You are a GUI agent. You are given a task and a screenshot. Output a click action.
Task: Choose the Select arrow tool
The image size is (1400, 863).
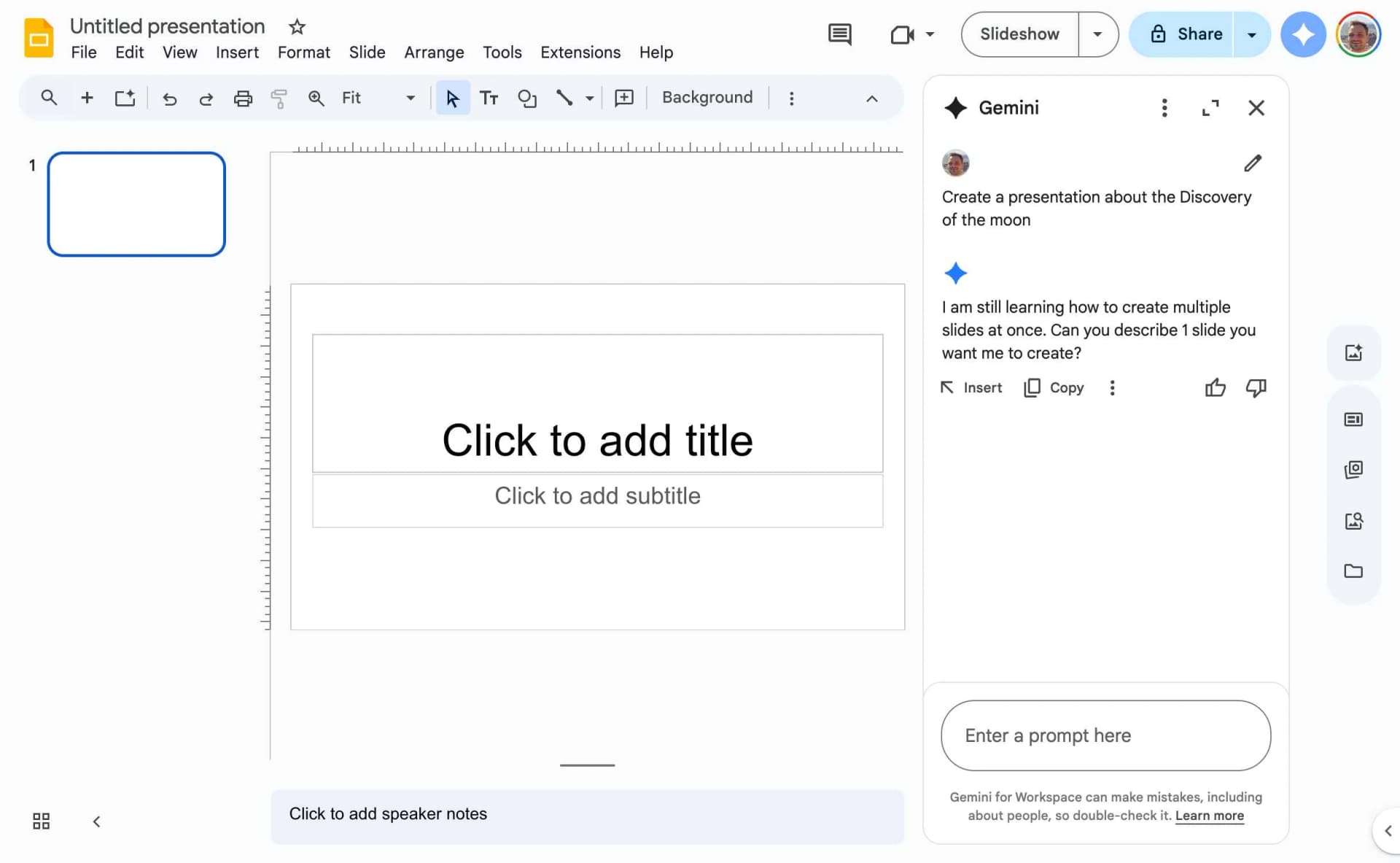point(453,98)
